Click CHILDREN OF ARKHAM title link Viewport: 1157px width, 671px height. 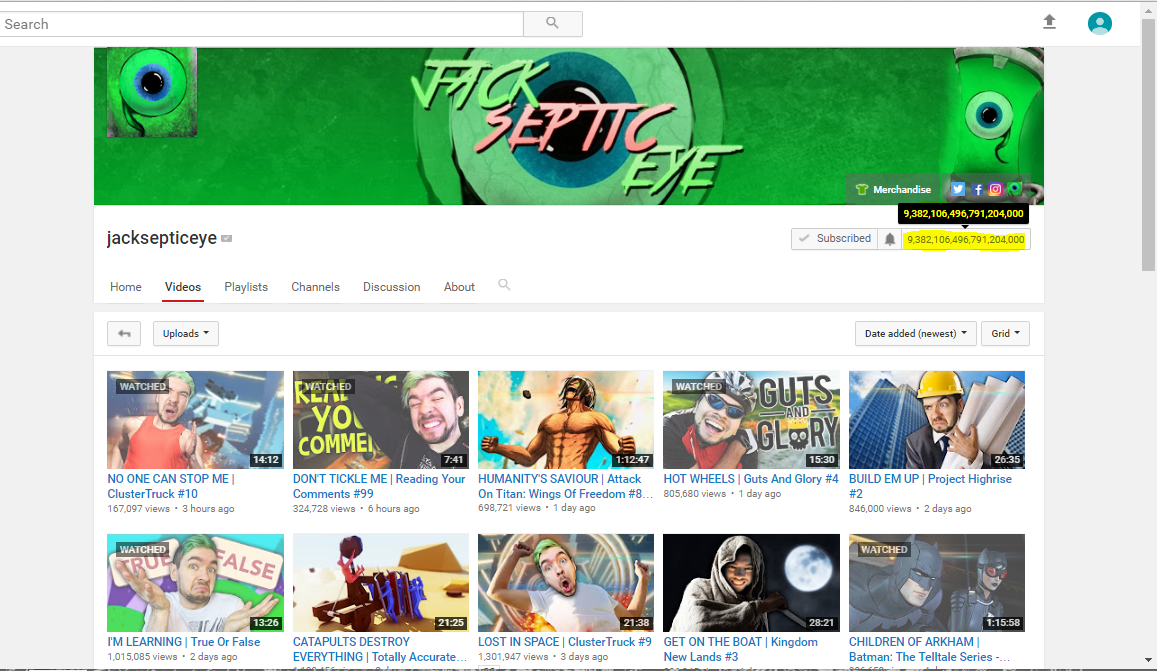929,650
